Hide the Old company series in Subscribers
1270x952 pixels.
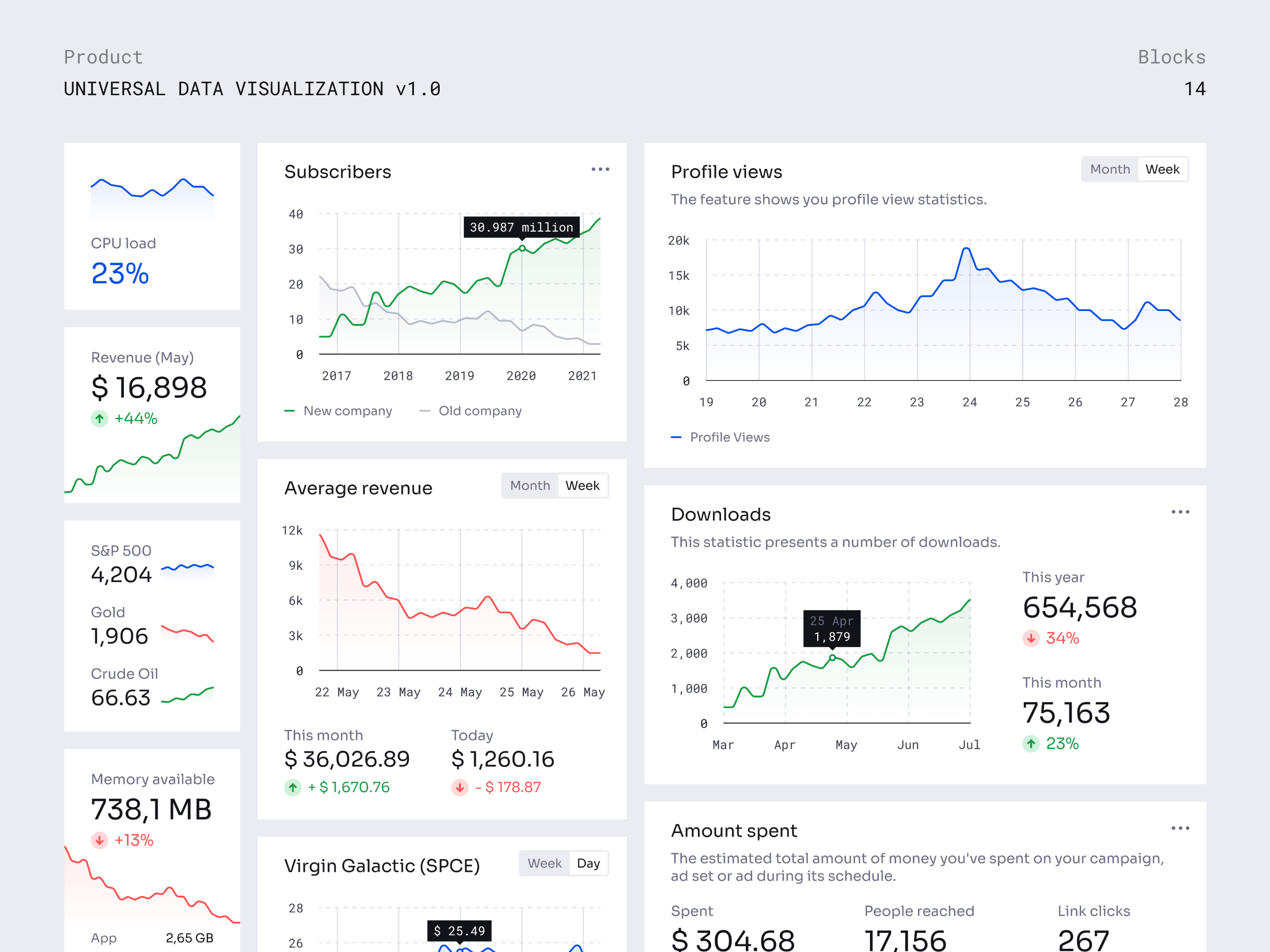click(480, 411)
